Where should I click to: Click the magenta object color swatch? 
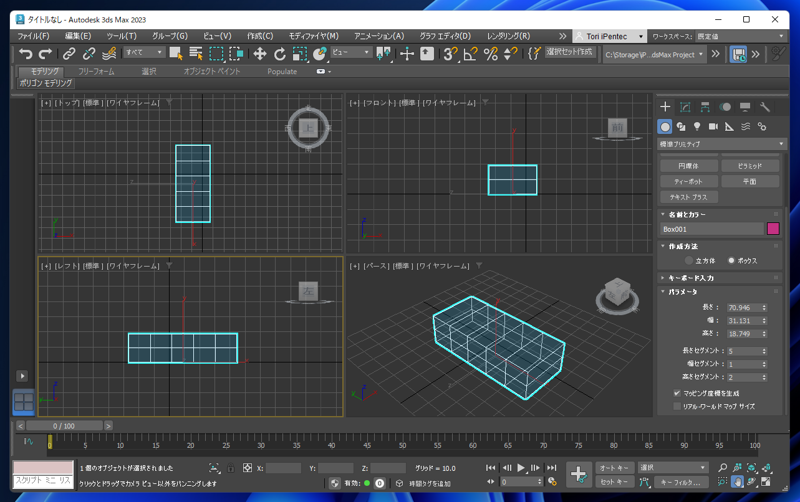[773, 229]
